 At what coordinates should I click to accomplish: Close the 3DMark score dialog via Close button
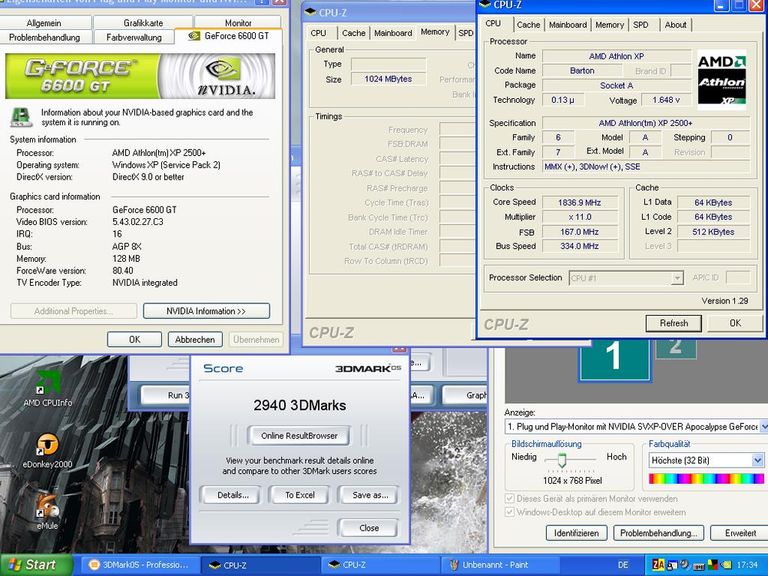[369, 528]
